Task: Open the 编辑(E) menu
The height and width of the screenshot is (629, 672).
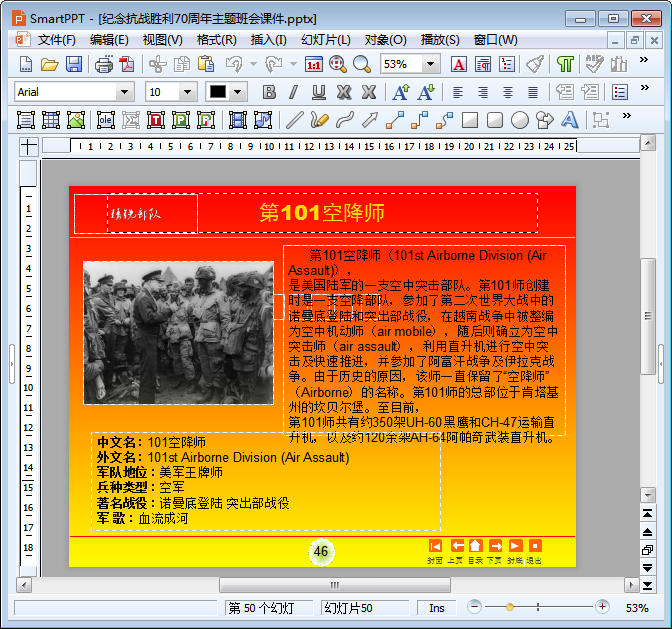Action: 109,40
